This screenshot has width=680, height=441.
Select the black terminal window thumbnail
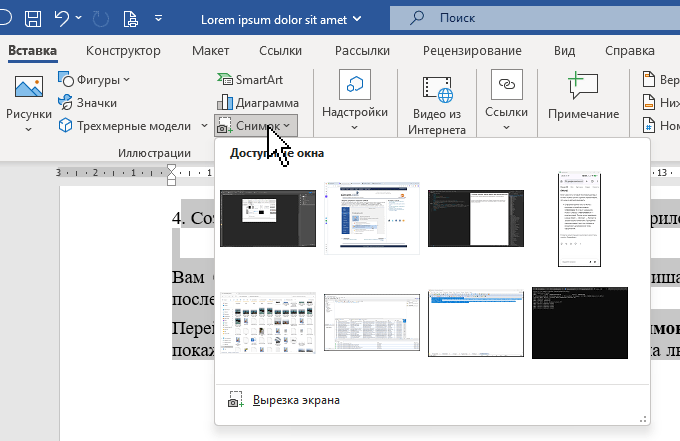click(x=580, y=323)
